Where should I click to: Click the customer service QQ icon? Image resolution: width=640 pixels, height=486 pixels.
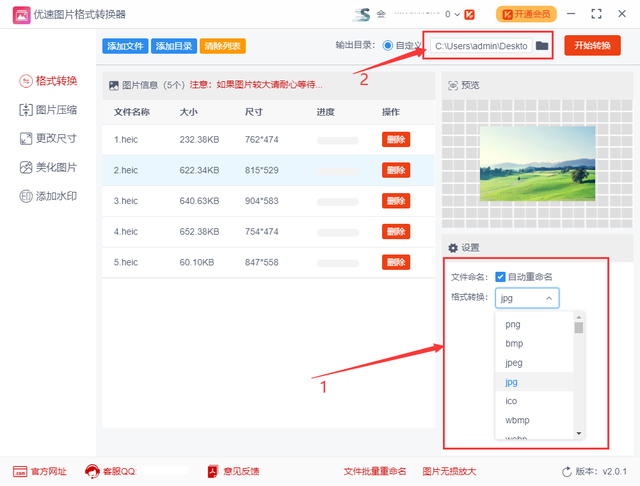coord(92,471)
